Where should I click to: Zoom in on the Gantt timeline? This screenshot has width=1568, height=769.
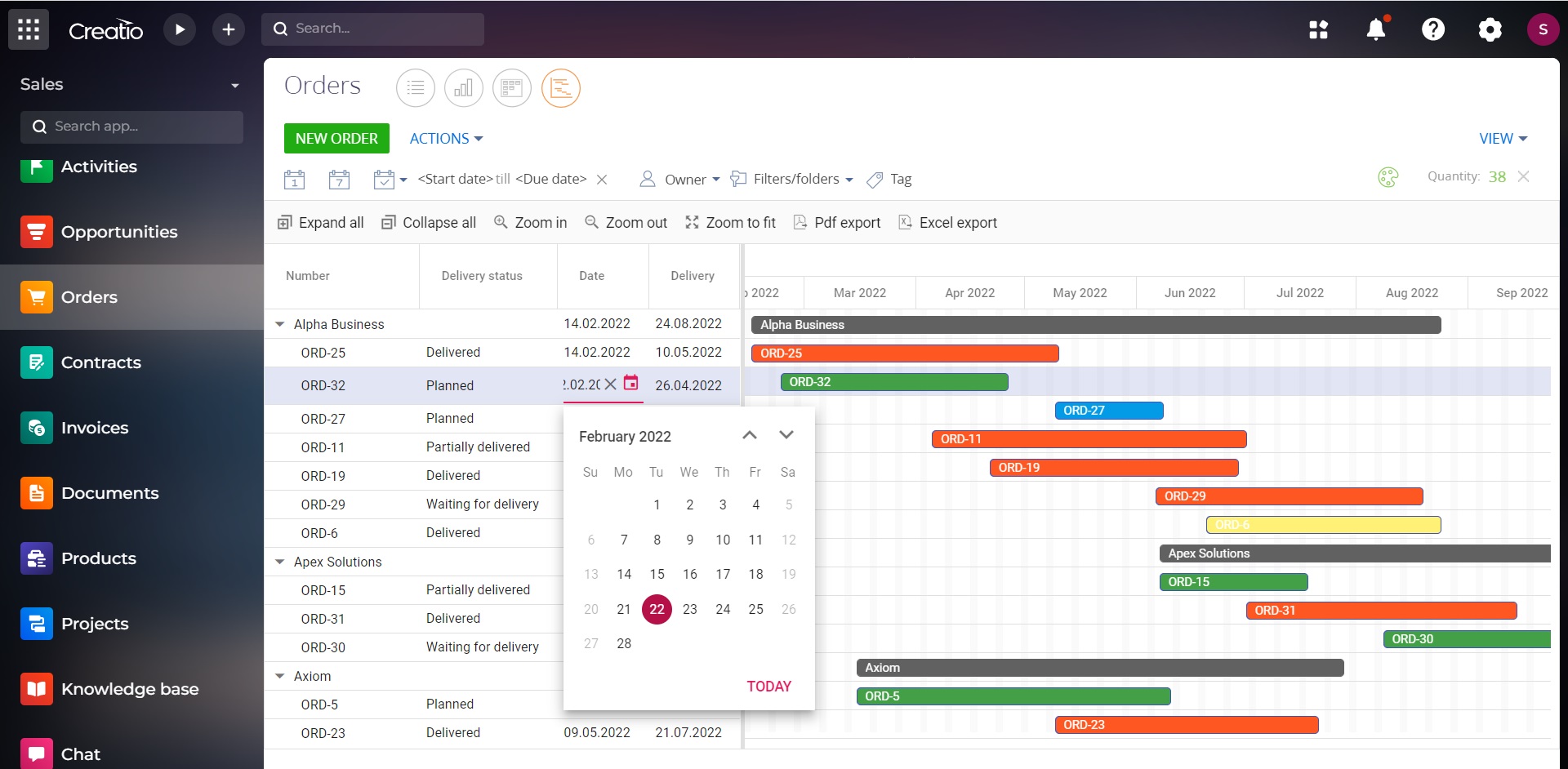[529, 222]
